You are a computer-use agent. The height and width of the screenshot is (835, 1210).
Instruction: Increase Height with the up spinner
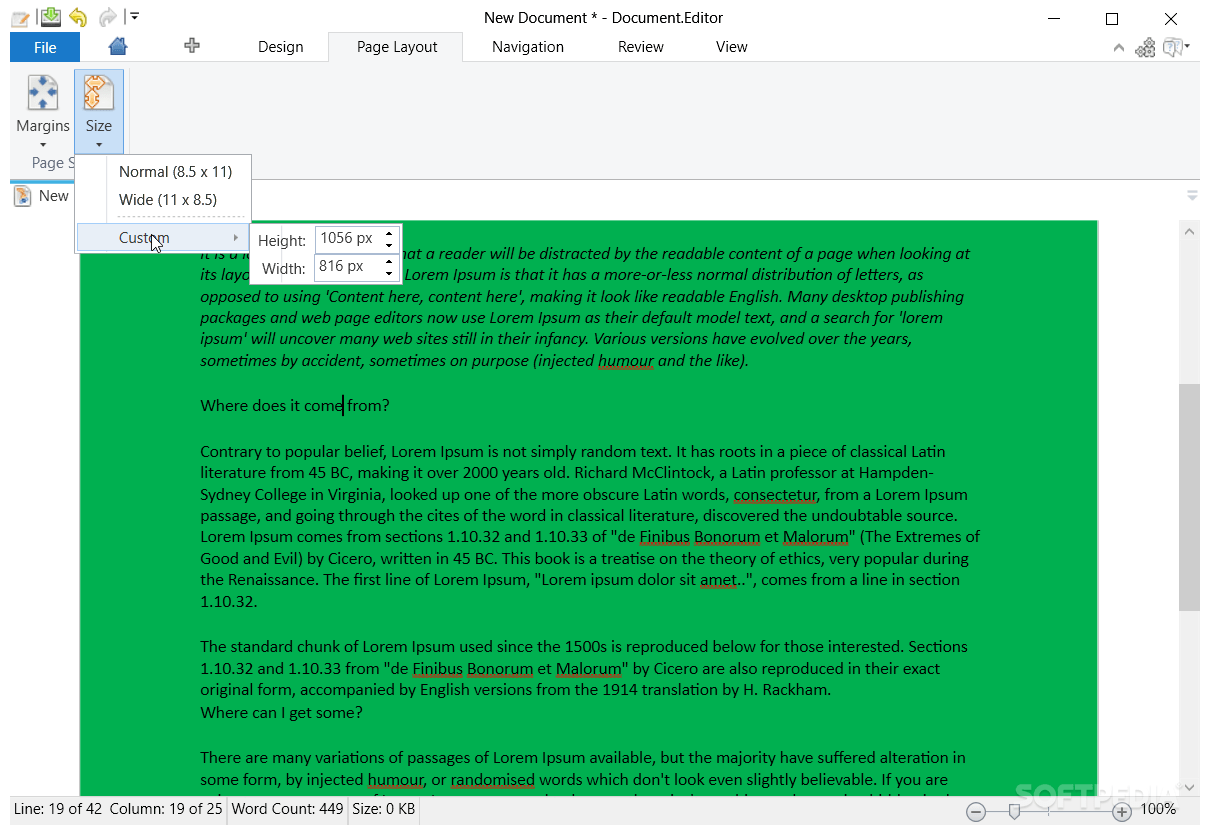tap(389, 233)
